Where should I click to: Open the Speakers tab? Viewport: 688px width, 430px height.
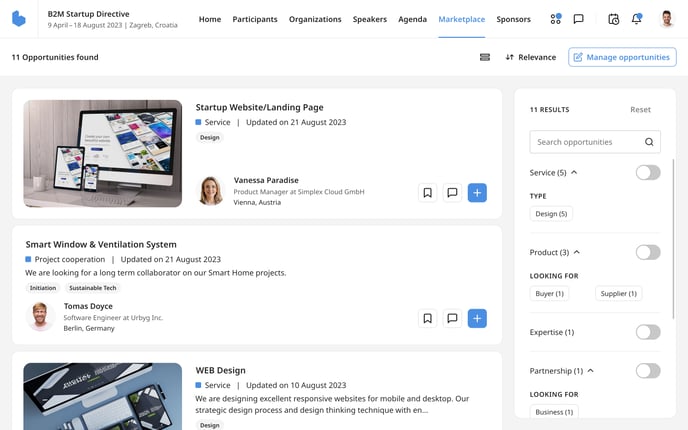tap(369, 19)
